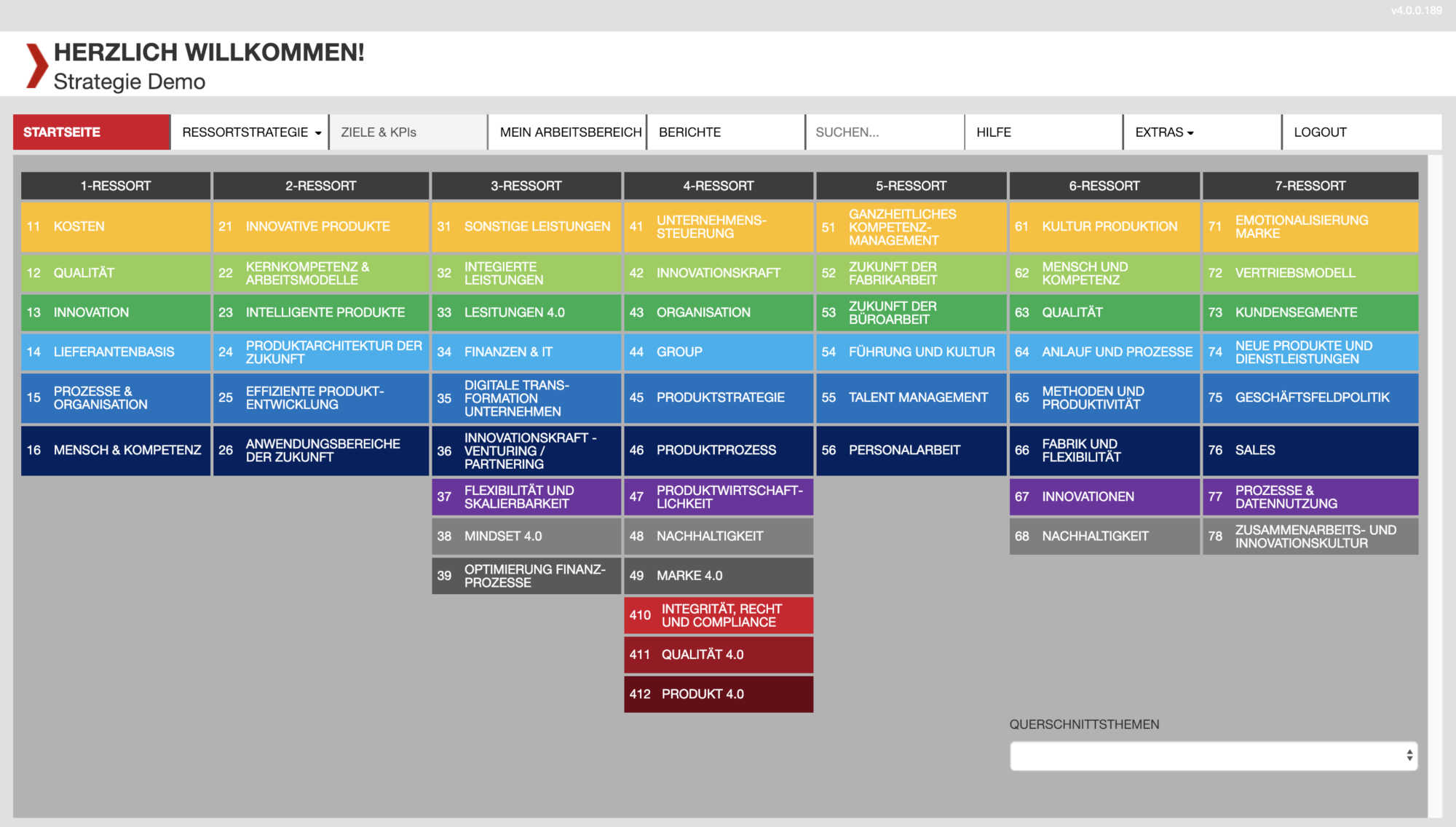
Task: Log out using the Logout link
Action: [1361, 132]
